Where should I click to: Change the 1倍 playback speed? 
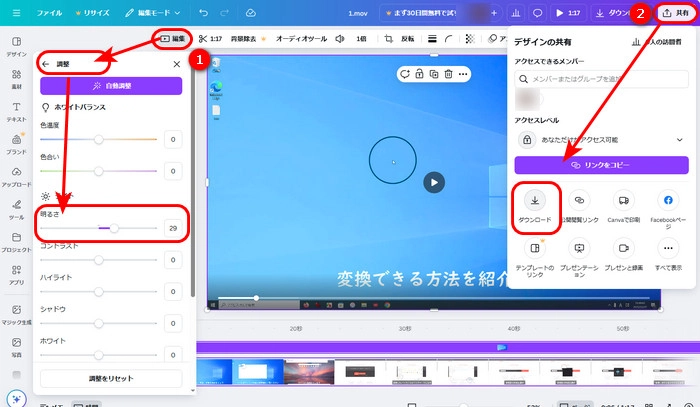tap(361, 39)
